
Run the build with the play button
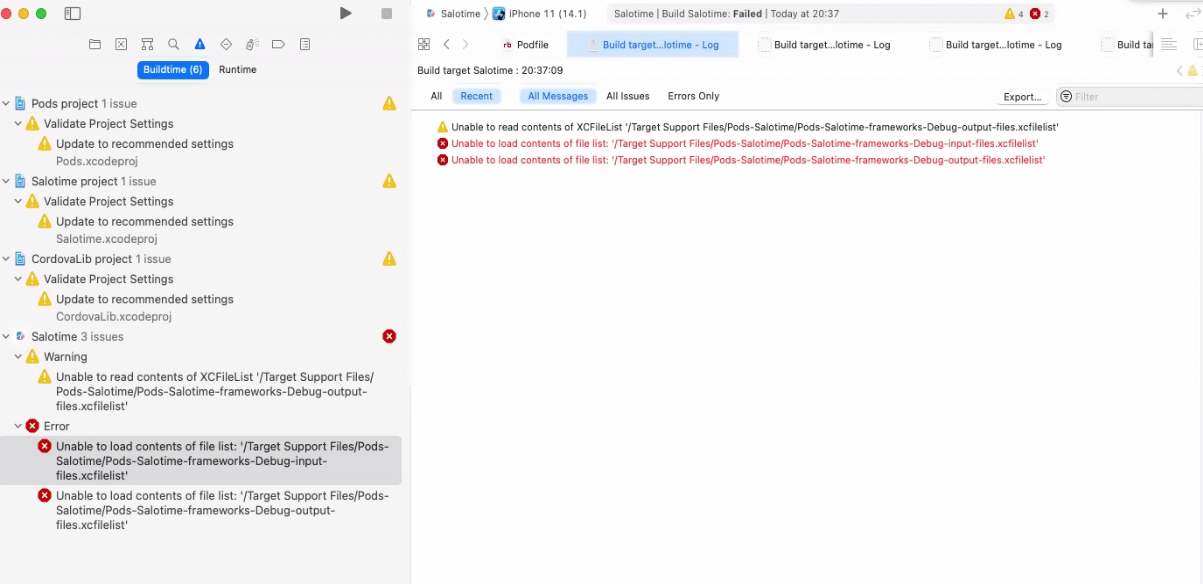345,13
